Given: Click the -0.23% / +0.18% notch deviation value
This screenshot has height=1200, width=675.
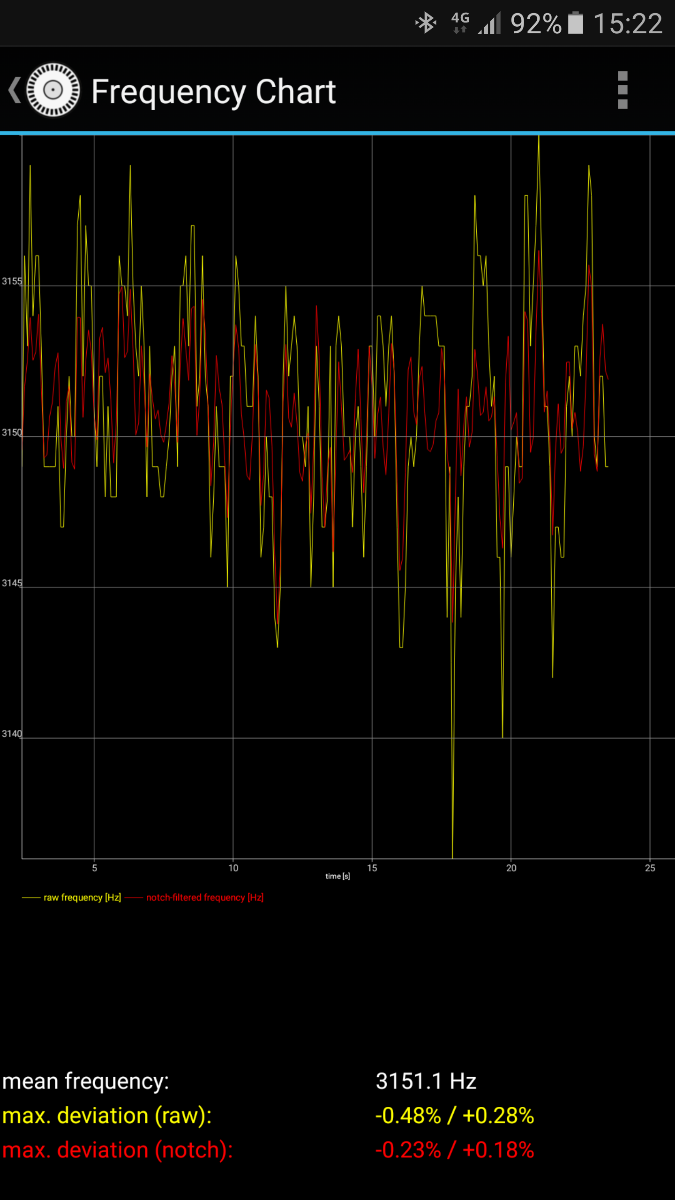Looking at the screenshot, I should pos(454,1150).
